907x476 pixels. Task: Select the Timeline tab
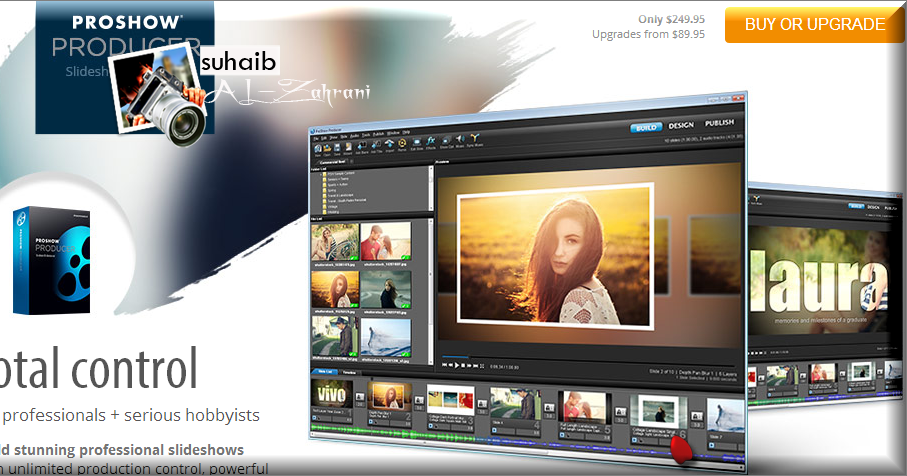349,372
